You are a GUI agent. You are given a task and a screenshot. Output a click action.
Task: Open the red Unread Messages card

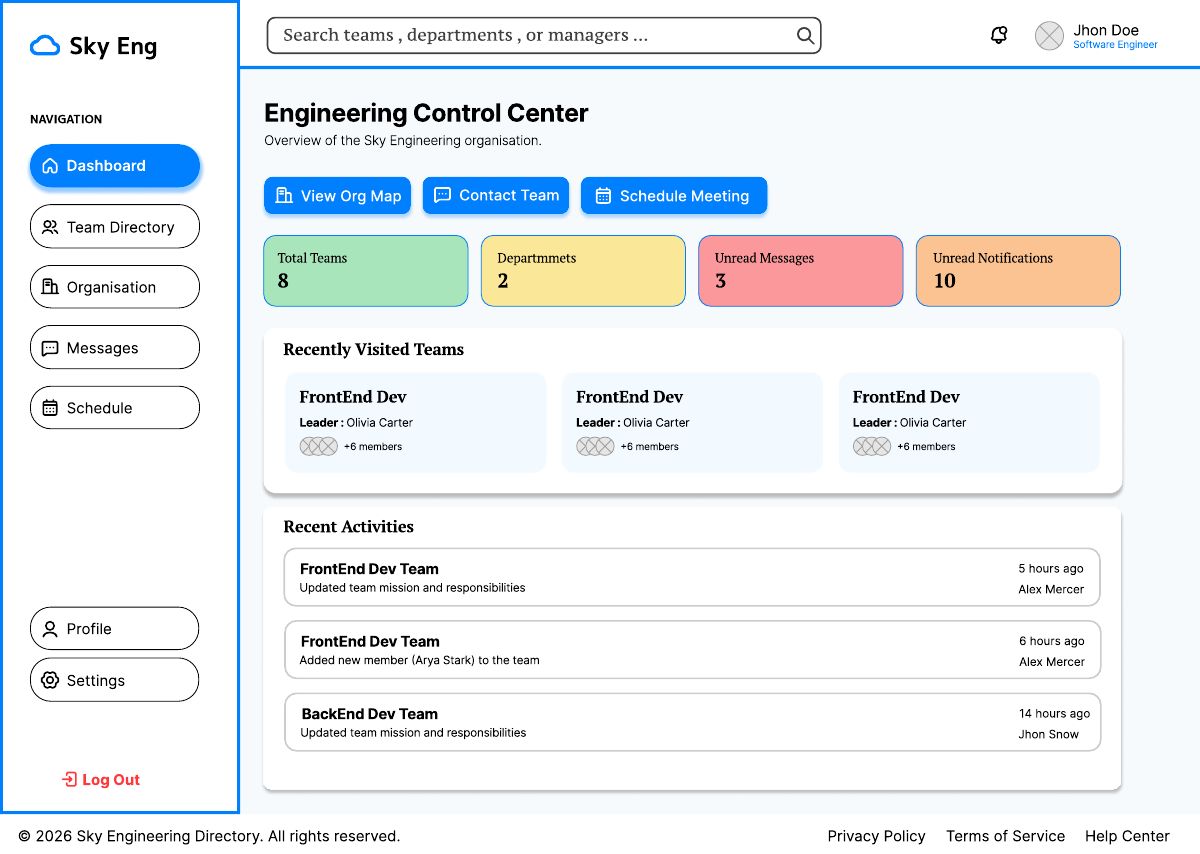[x=801, y=271]
